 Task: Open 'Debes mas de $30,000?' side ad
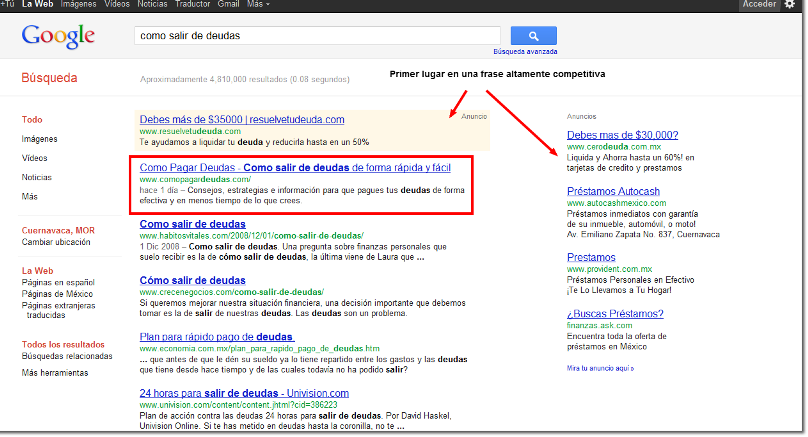pos(622,135)
